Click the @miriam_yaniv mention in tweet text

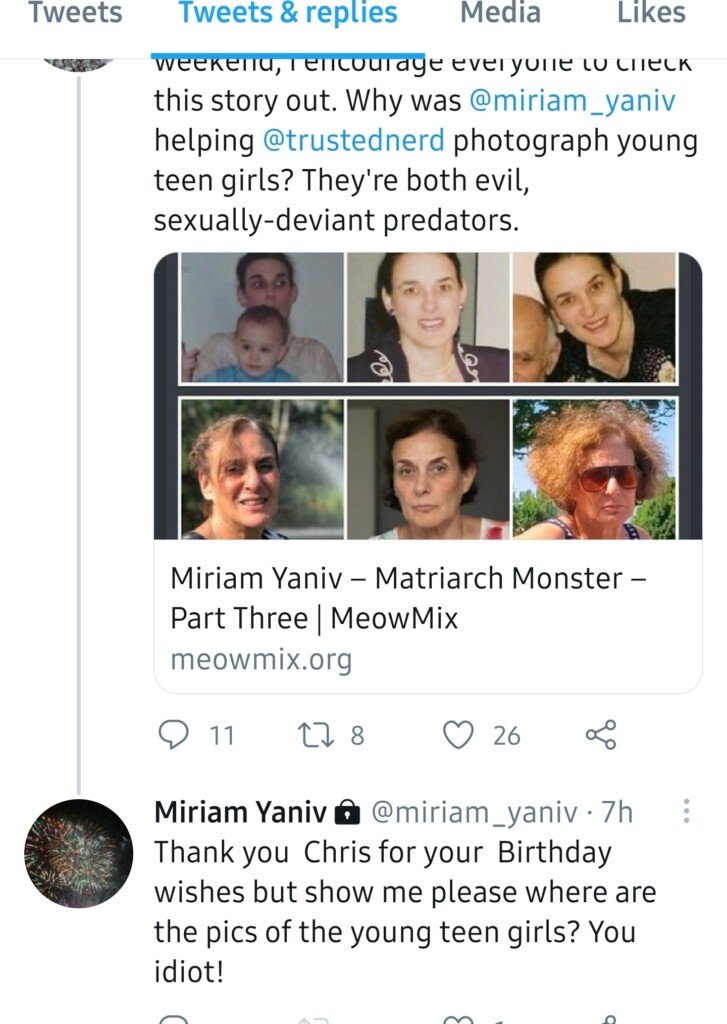click(x=572, y=101)
